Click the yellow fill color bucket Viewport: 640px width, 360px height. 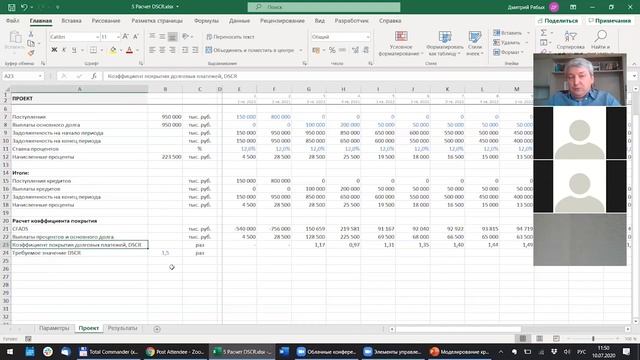pyautogui.click(x=113, y=50)
